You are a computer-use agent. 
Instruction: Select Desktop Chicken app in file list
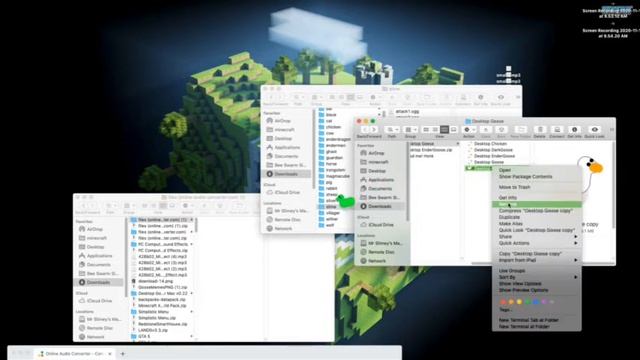tap(490, 144)
